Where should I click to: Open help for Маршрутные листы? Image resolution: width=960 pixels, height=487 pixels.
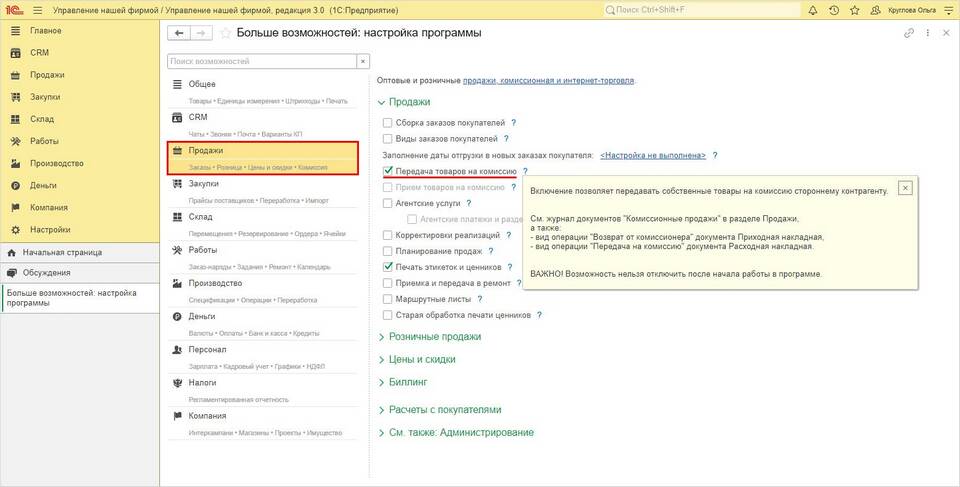(480, 299)
